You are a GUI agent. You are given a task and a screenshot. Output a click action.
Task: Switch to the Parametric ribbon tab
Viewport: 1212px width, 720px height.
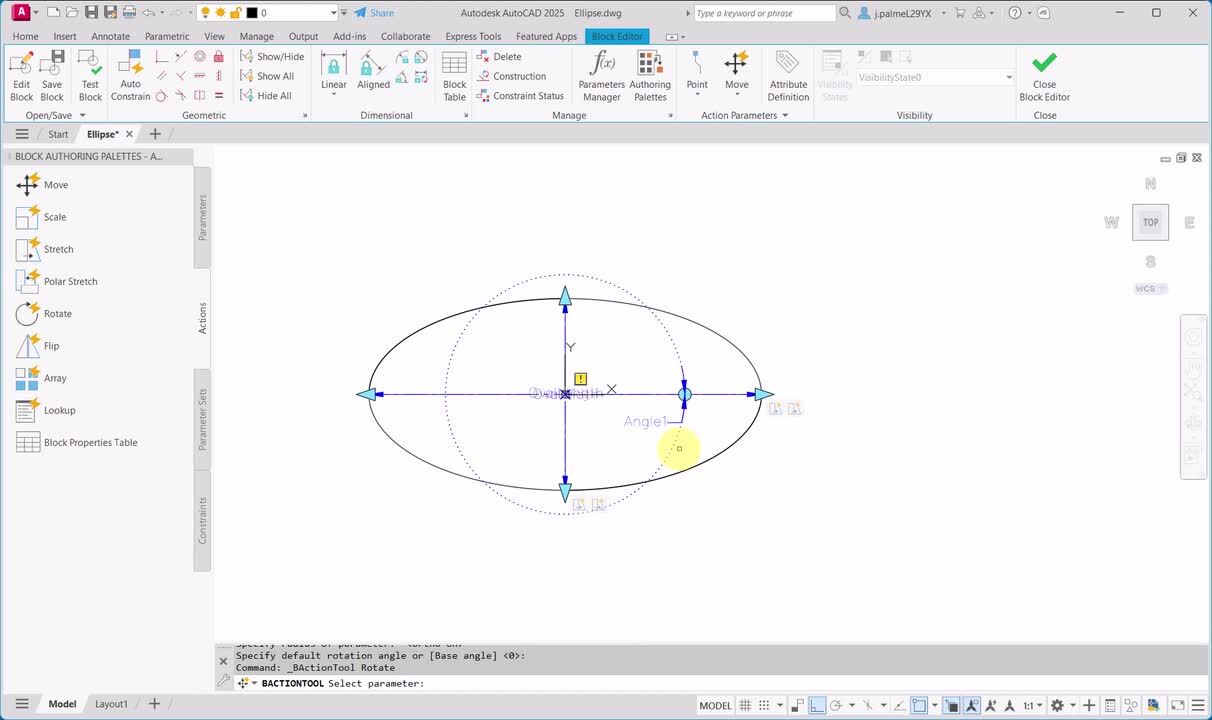(167, 36)
